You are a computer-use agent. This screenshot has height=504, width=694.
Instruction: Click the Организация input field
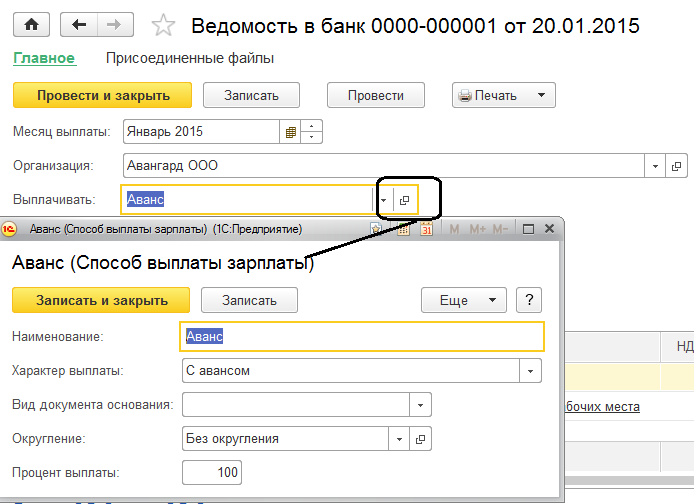pyautogui.click(x=384, y=166)
